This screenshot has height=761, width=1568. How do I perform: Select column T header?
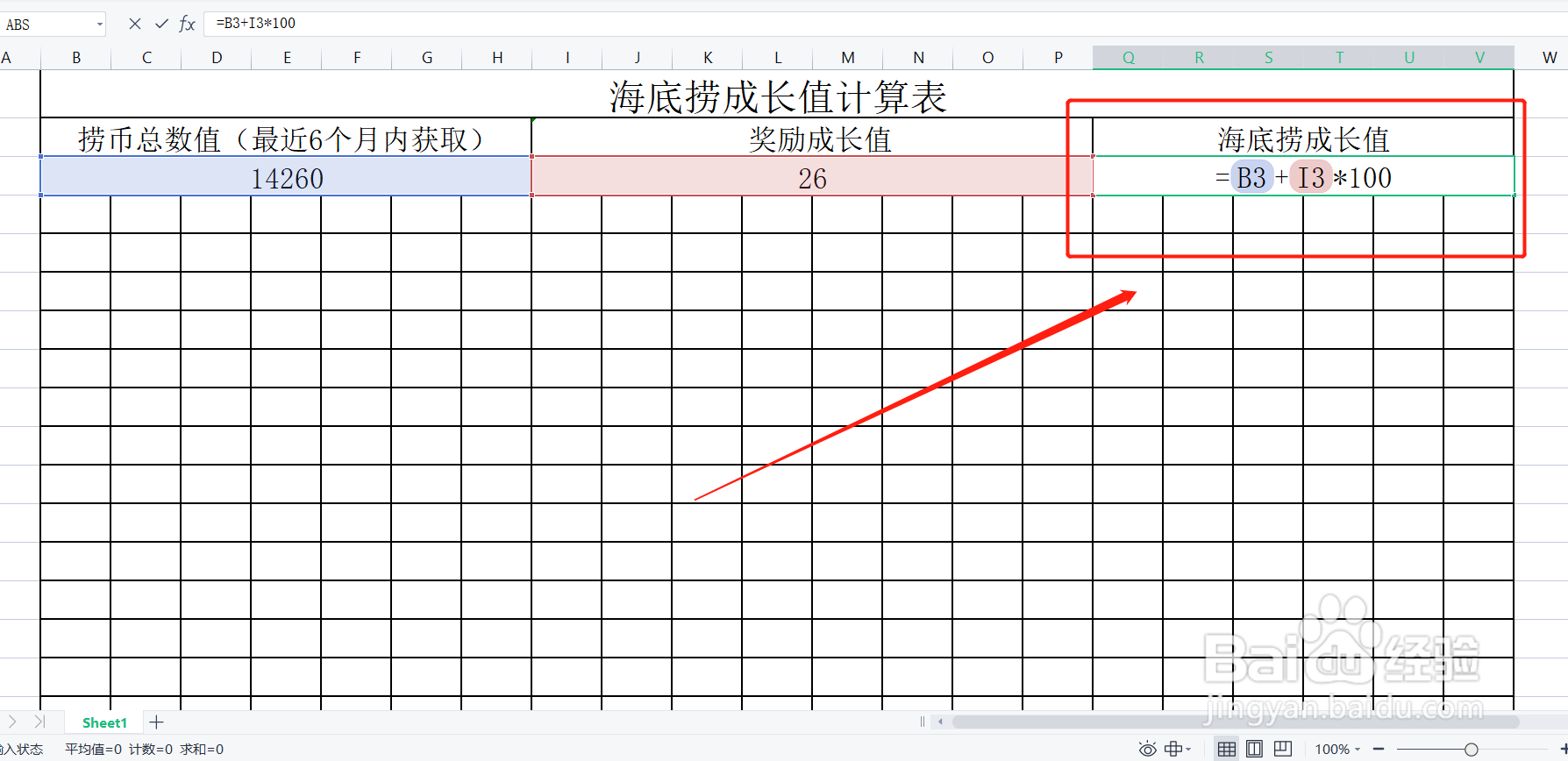1339,58
